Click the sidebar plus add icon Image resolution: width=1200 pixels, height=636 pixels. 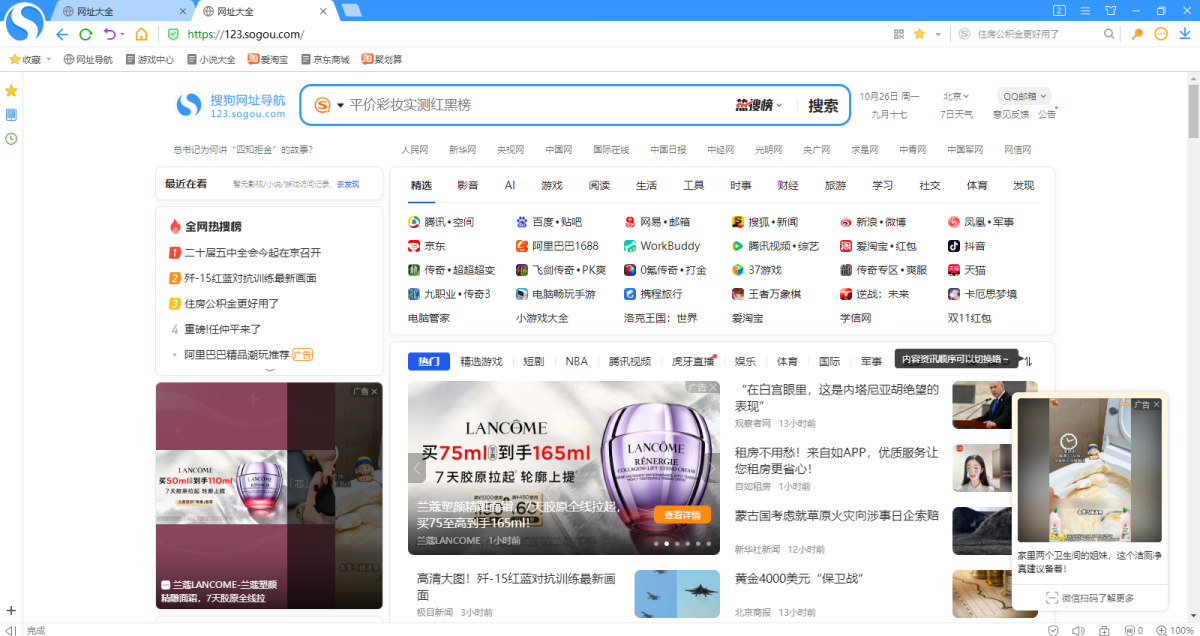pyautogui.click(x=11, y=610)
